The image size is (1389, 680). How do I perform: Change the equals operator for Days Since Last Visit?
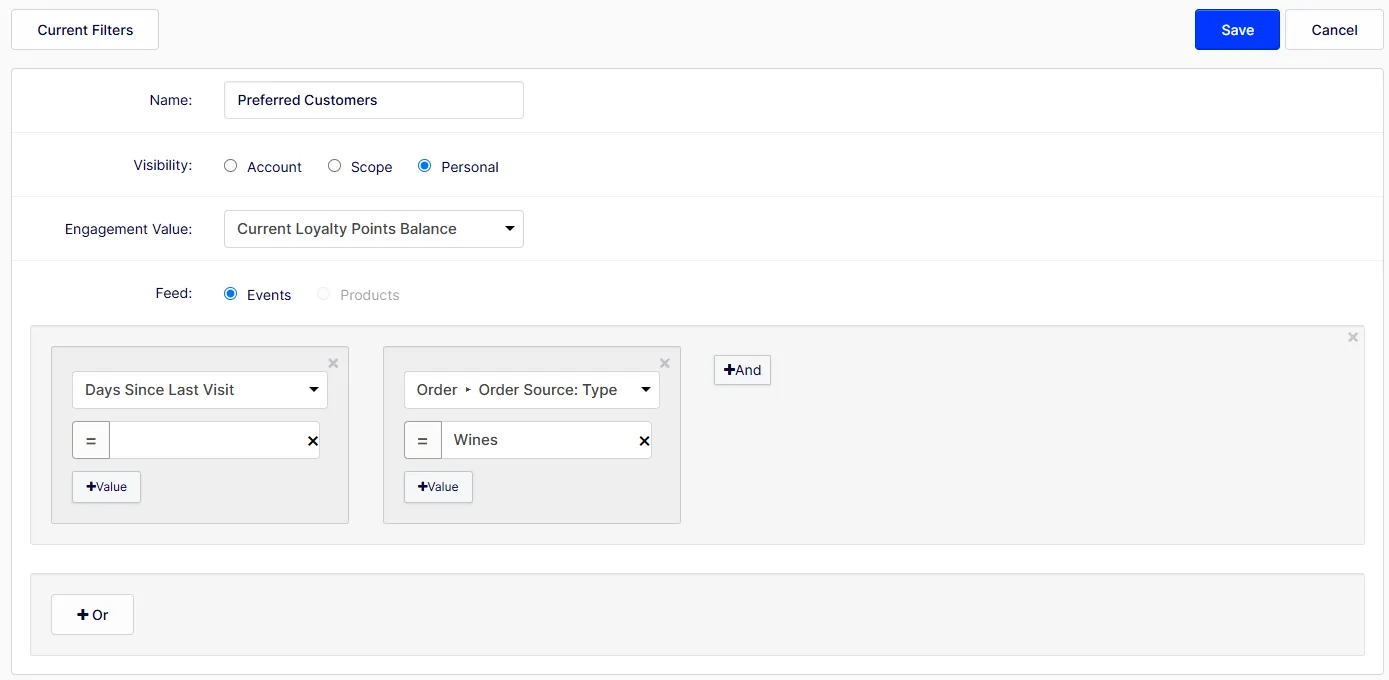(91, 440)
